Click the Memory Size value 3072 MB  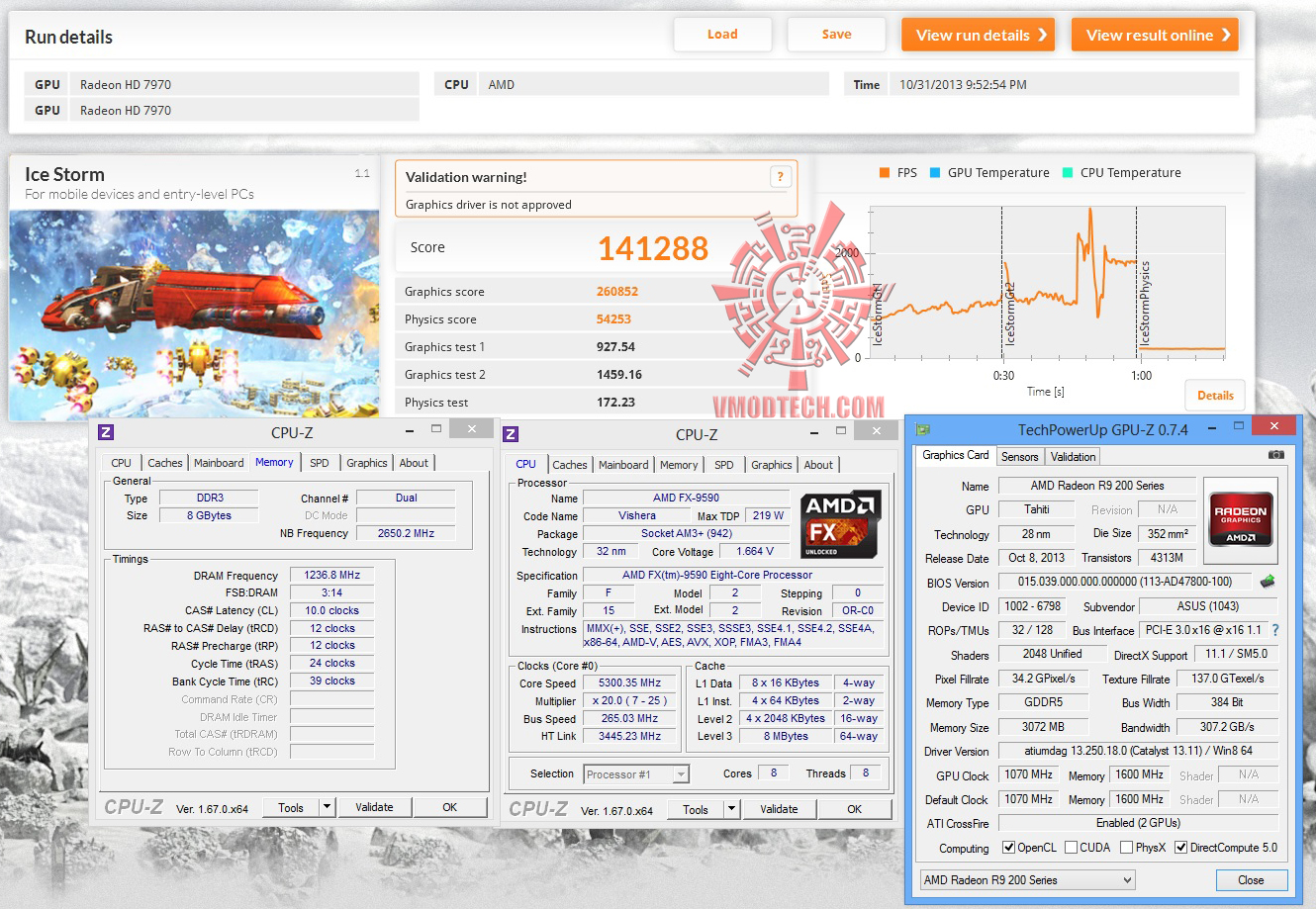tap(1043, 727)
